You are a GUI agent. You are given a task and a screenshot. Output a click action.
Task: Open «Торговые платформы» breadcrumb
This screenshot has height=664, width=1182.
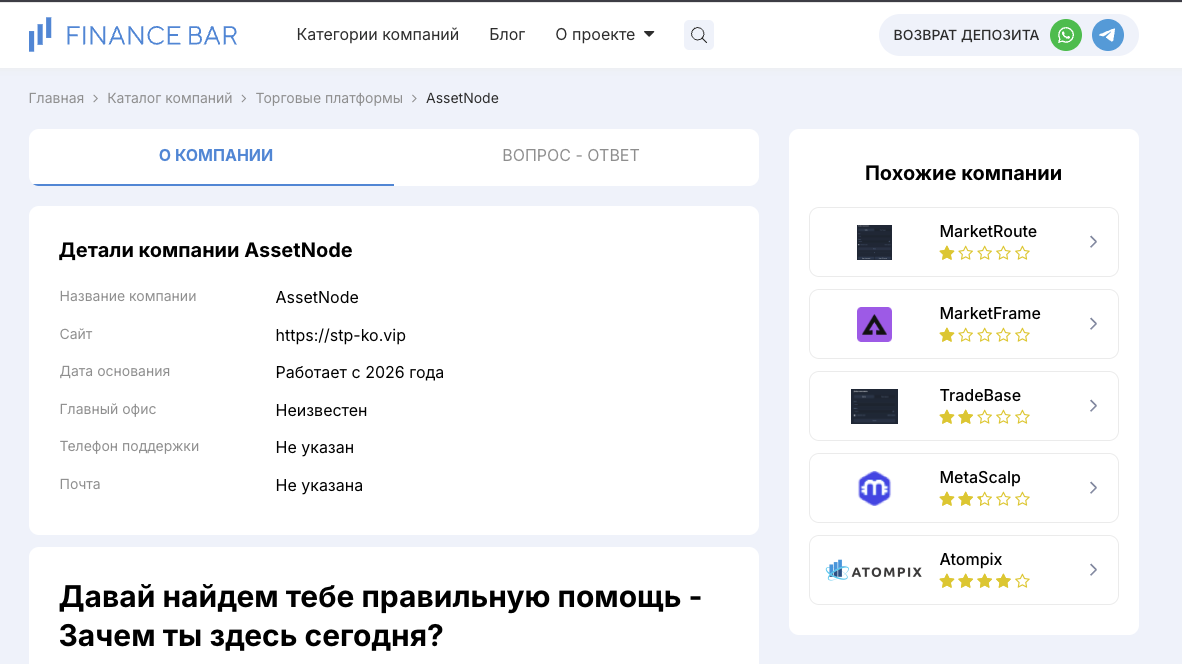tap(329, 98)
